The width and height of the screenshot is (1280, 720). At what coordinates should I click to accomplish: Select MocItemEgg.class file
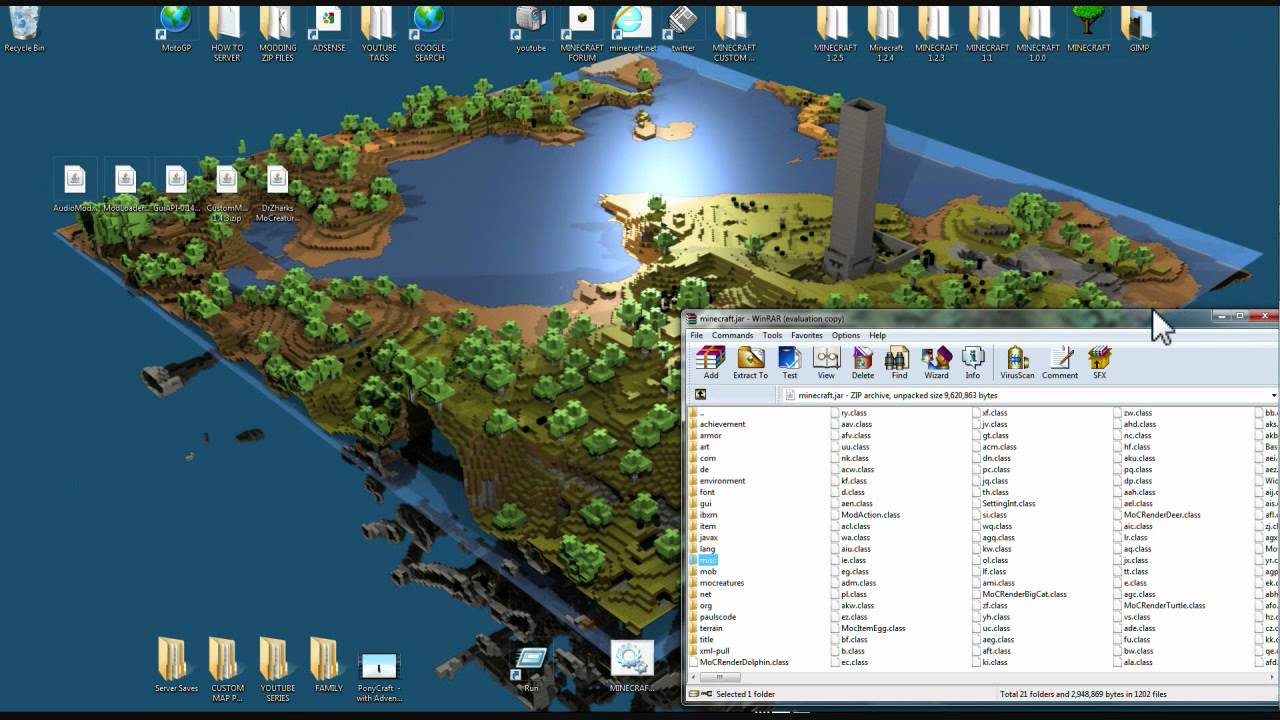[868, 628]
